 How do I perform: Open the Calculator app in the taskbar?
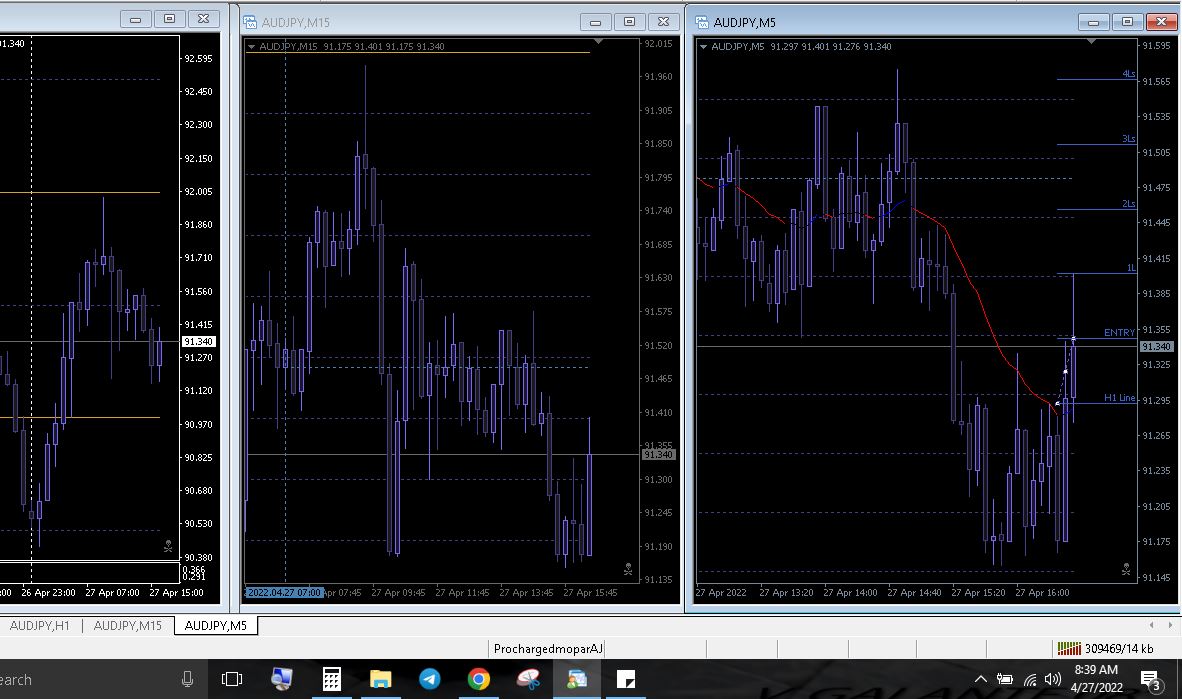[x=331, y=680]
